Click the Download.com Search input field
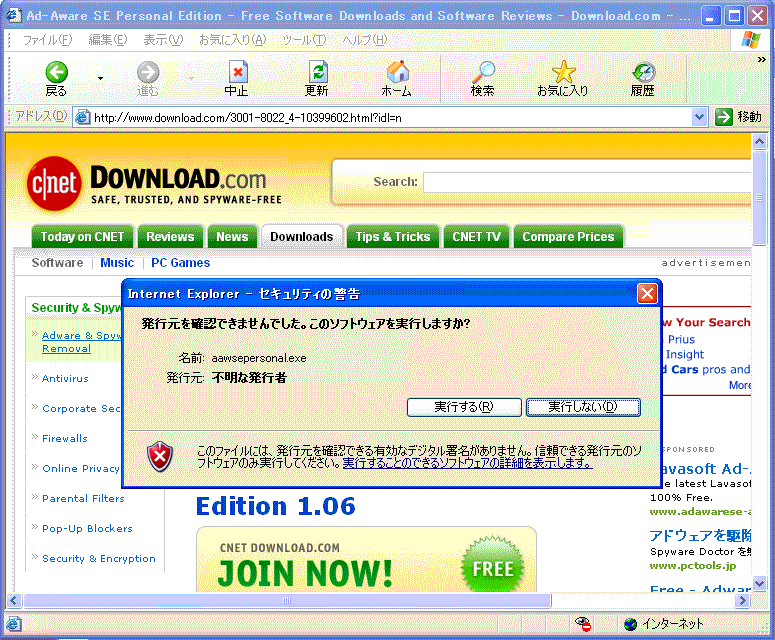Screen dimensions: 775x640 pyautogui.click(x=587, y=182)
